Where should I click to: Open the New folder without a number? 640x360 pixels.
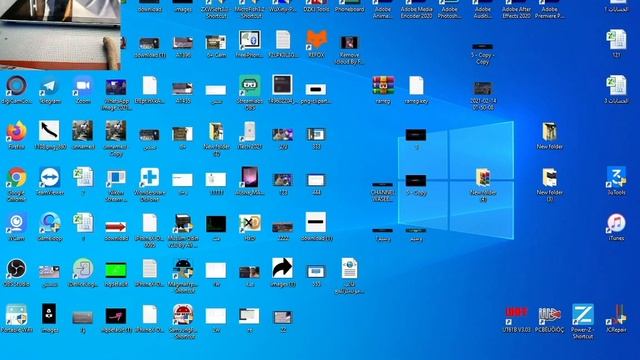coord(549,132)
